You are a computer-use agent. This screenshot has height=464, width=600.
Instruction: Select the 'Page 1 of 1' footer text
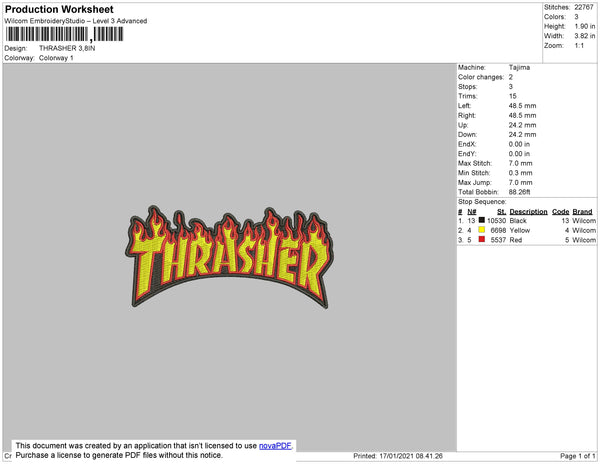tap(578, 456)
